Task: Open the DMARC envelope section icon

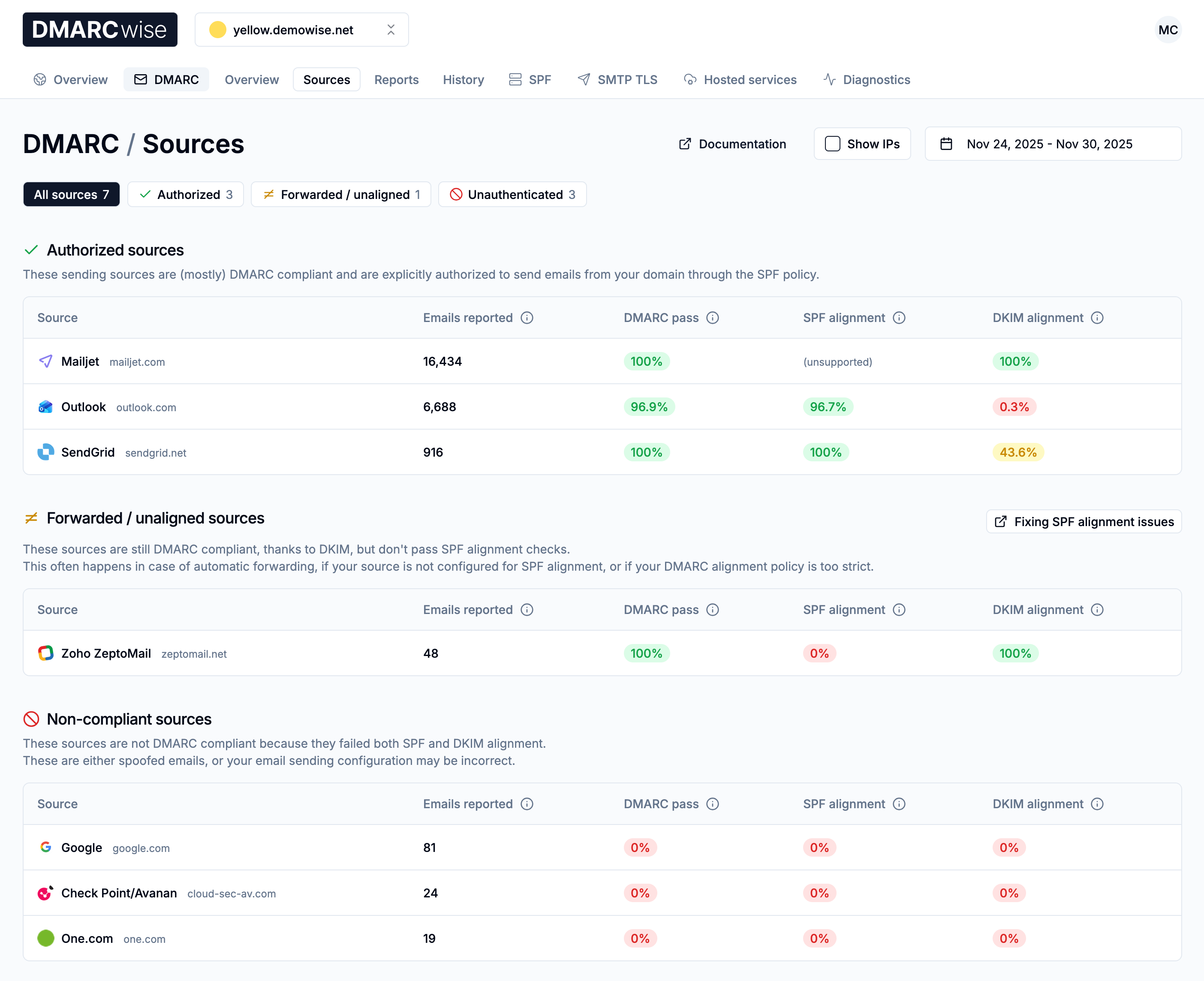Action: pyautogui.click(x=139, y=79)
